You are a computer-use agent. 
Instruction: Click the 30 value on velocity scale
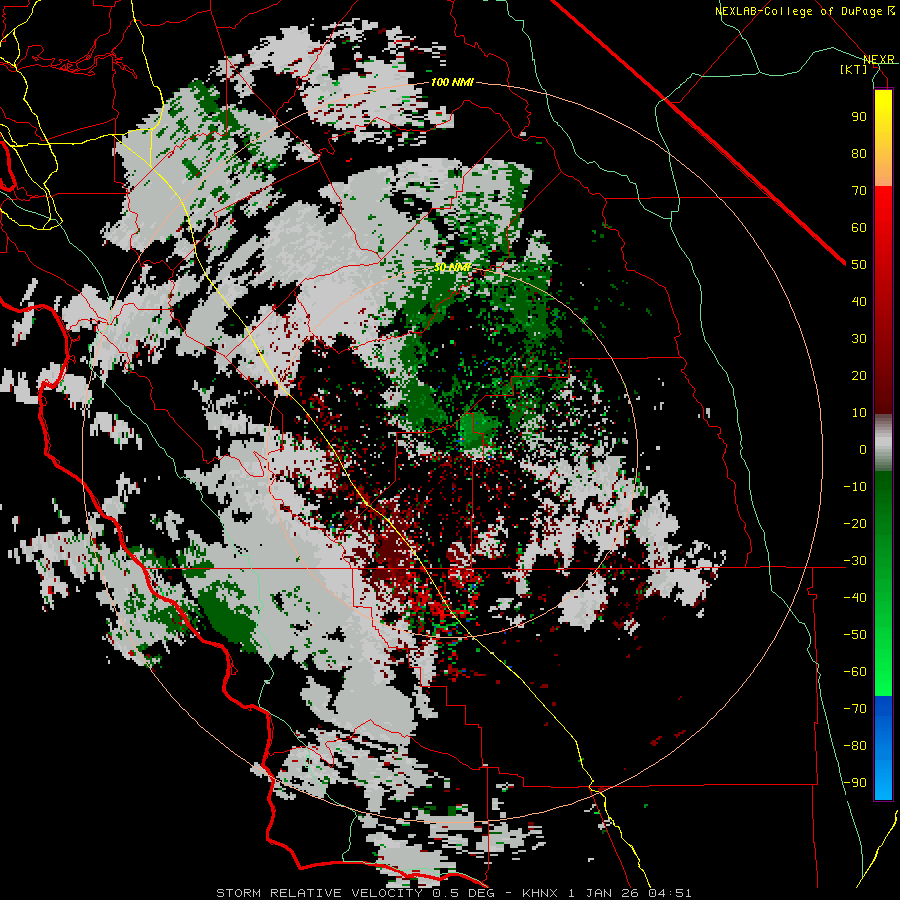859,339
